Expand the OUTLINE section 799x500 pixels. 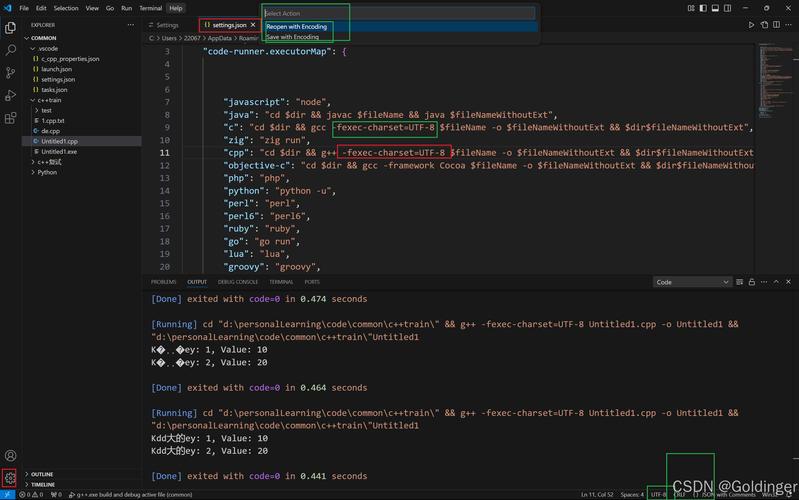42,474
